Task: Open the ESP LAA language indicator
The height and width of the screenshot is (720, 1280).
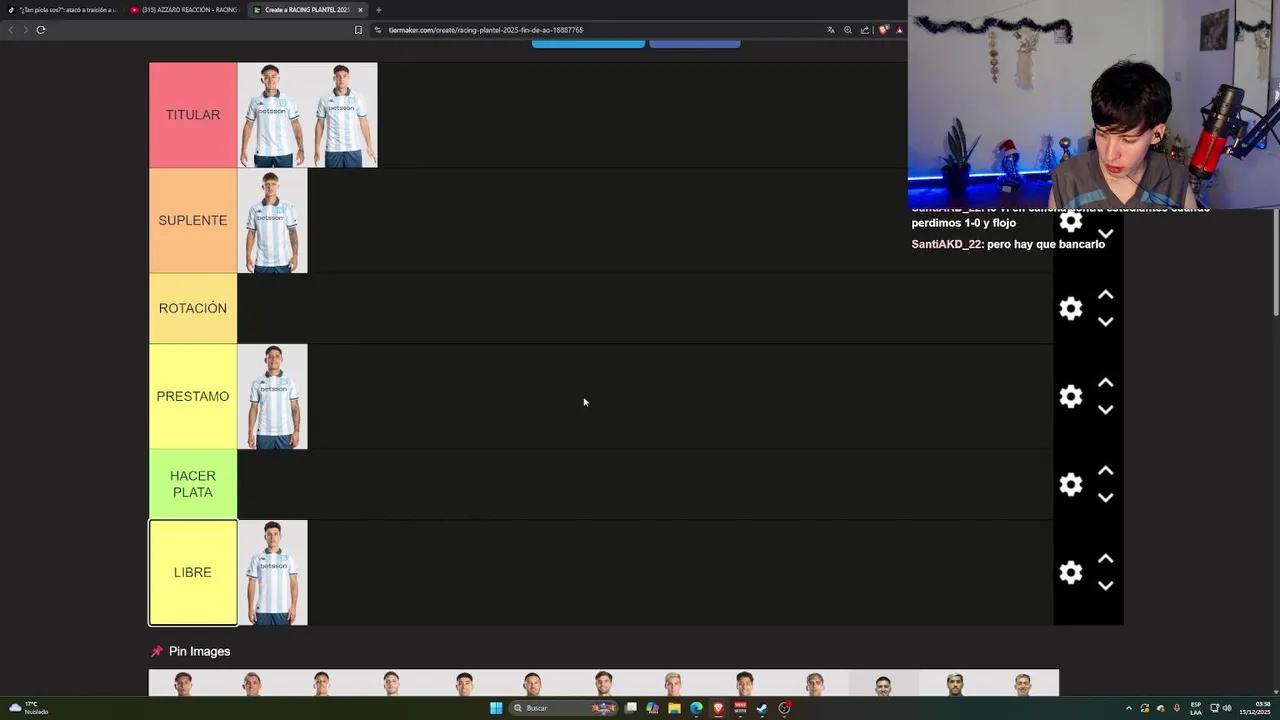Action: (x=1196, y=708)
